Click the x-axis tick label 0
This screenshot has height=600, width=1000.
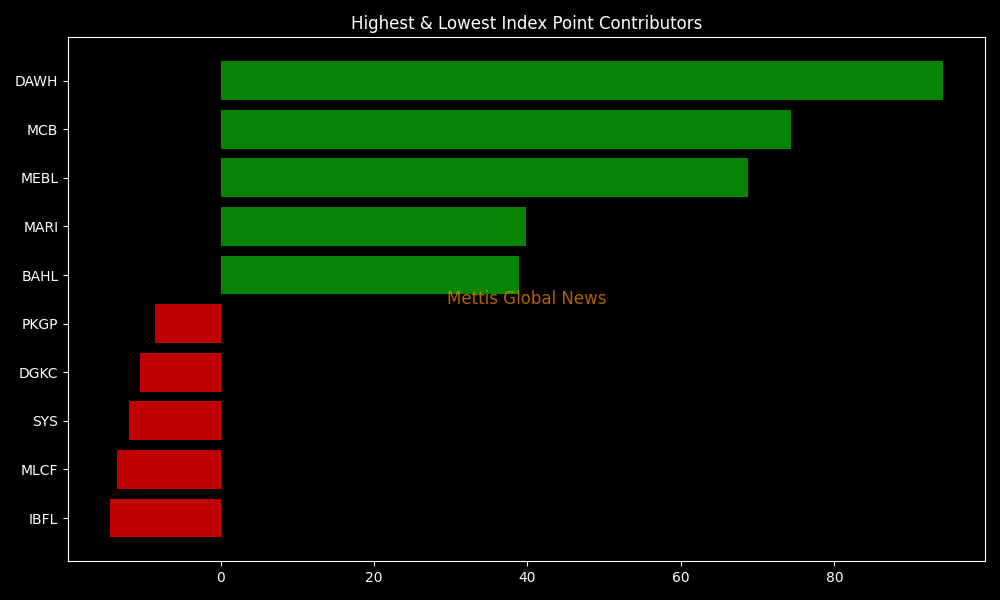pos(221,577)
